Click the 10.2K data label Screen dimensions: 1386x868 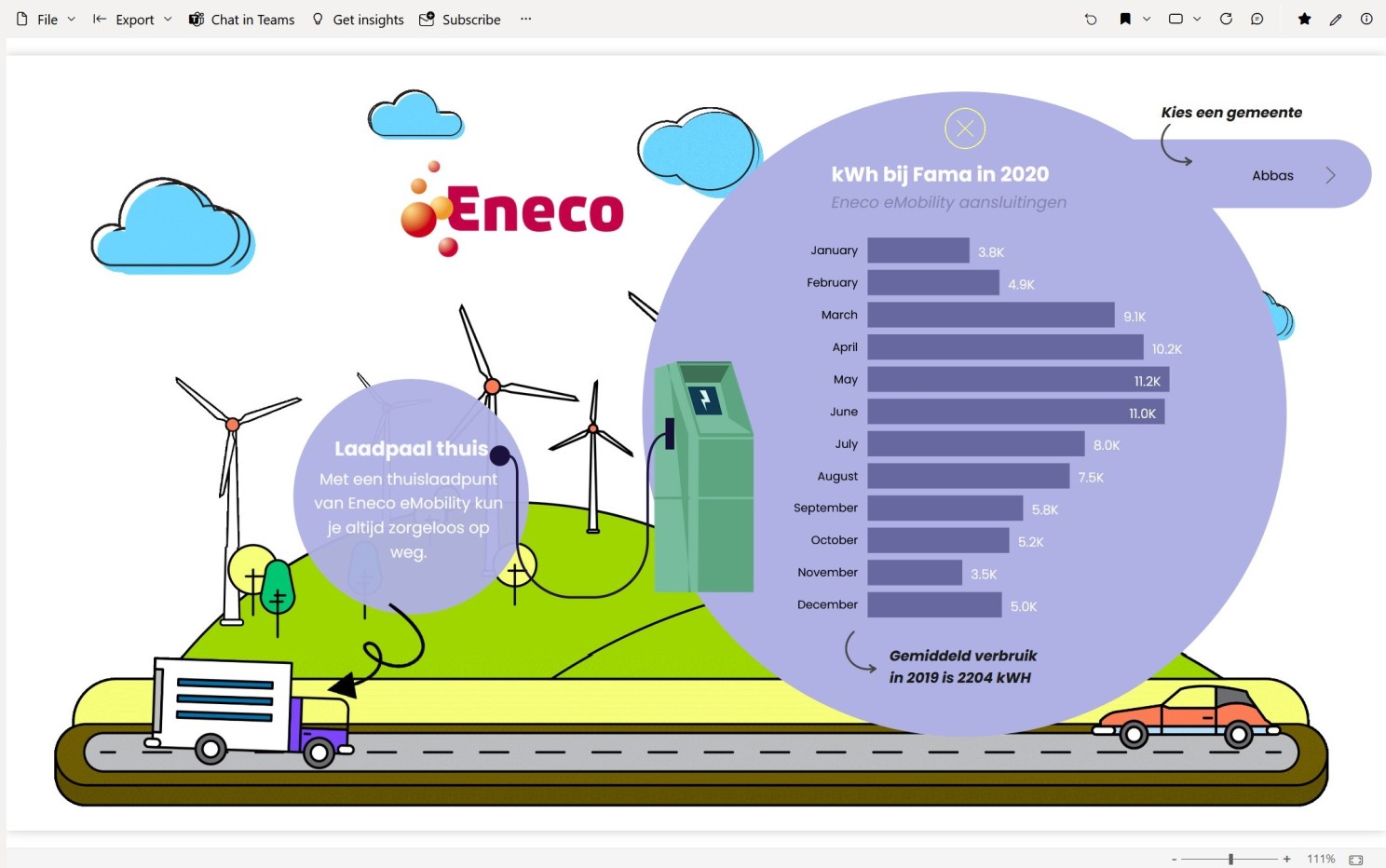tap(1167, 349)
